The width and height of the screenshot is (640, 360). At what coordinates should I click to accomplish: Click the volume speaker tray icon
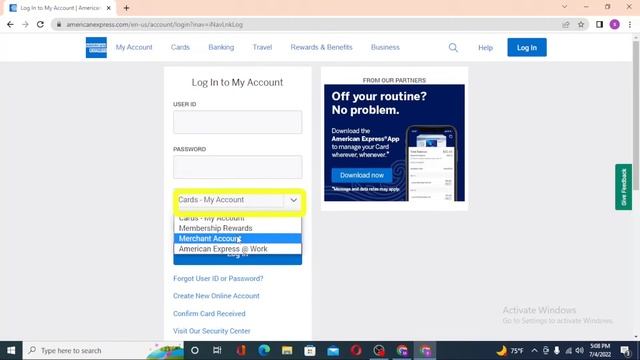pos(579,351)
